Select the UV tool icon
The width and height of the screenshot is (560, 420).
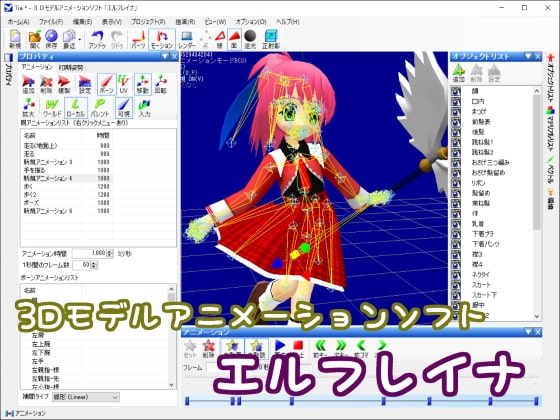pyautogui.click(x=124, y=85)
